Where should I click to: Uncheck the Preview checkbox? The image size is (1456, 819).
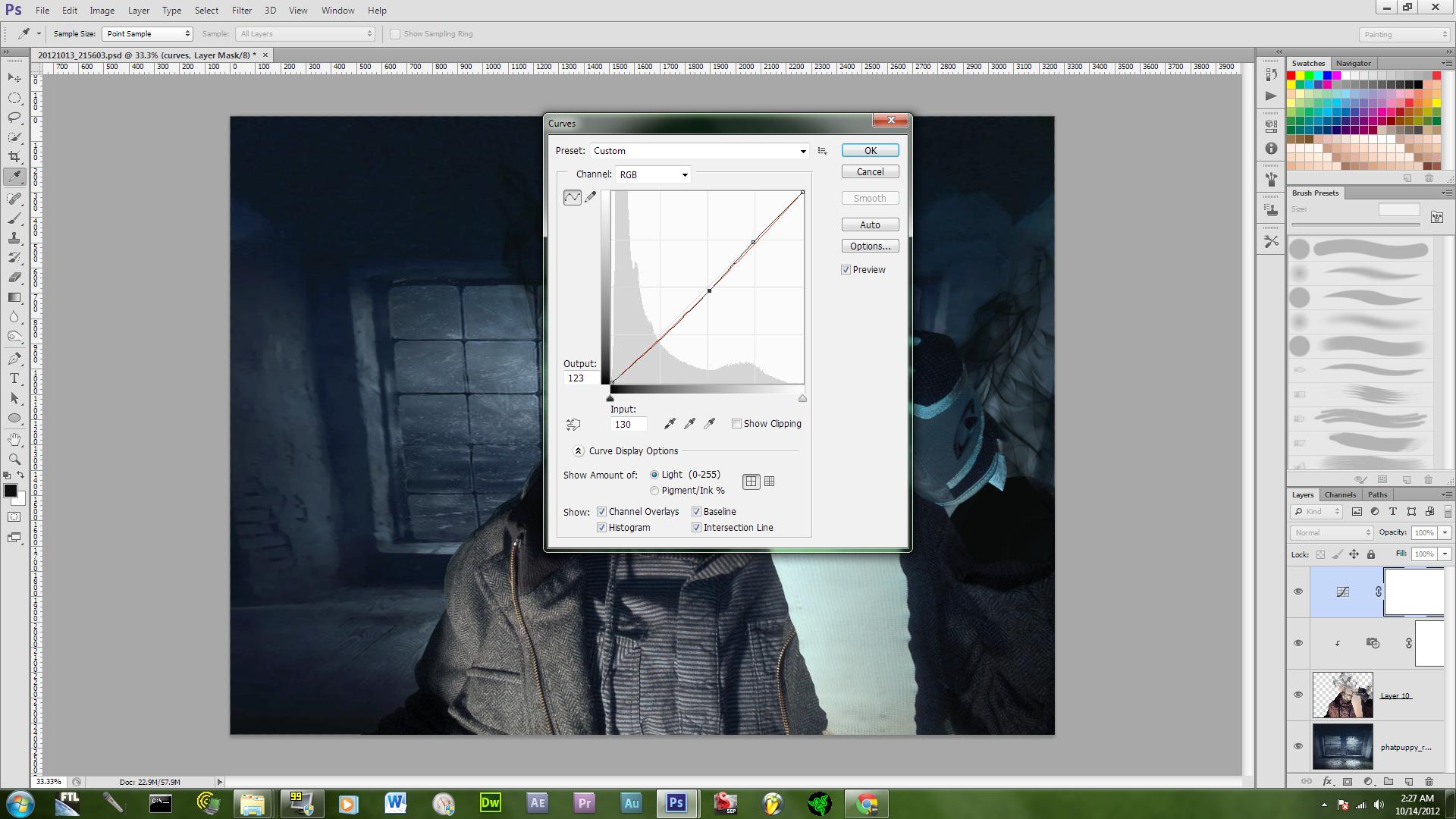846,270
